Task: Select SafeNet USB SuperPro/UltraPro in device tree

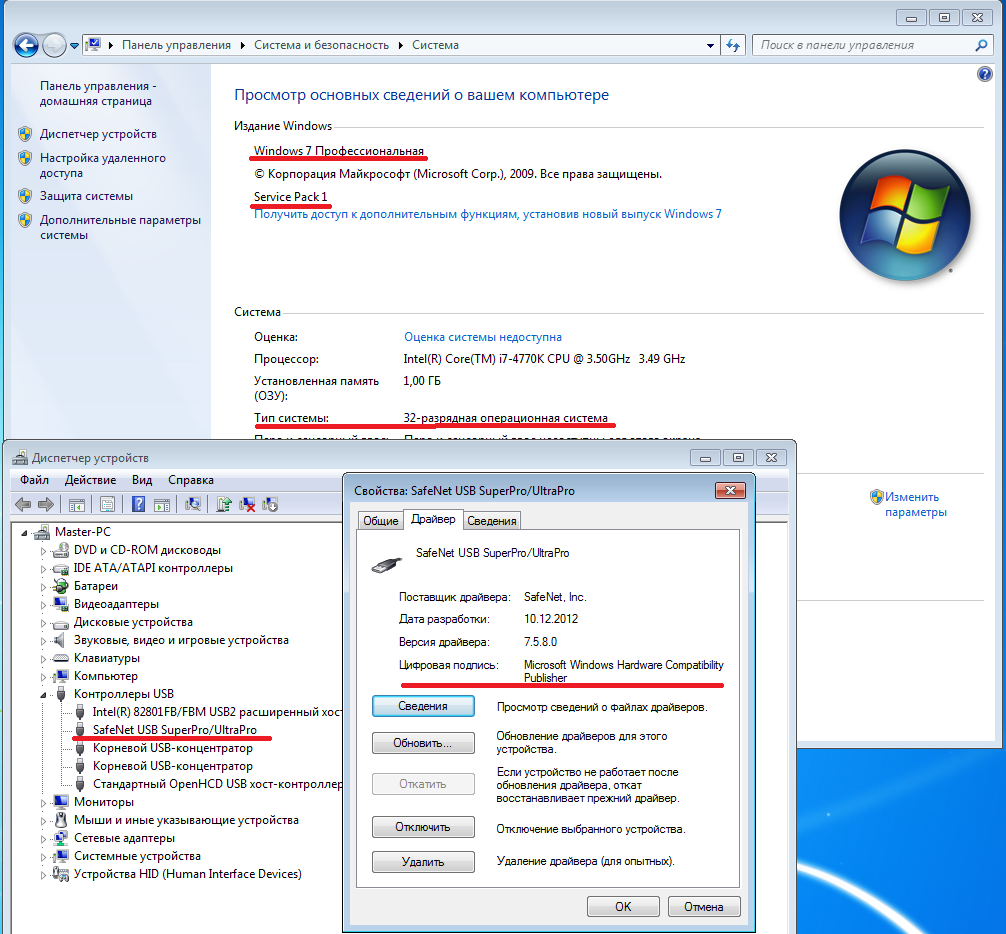Action: click(x=175, y=730)
